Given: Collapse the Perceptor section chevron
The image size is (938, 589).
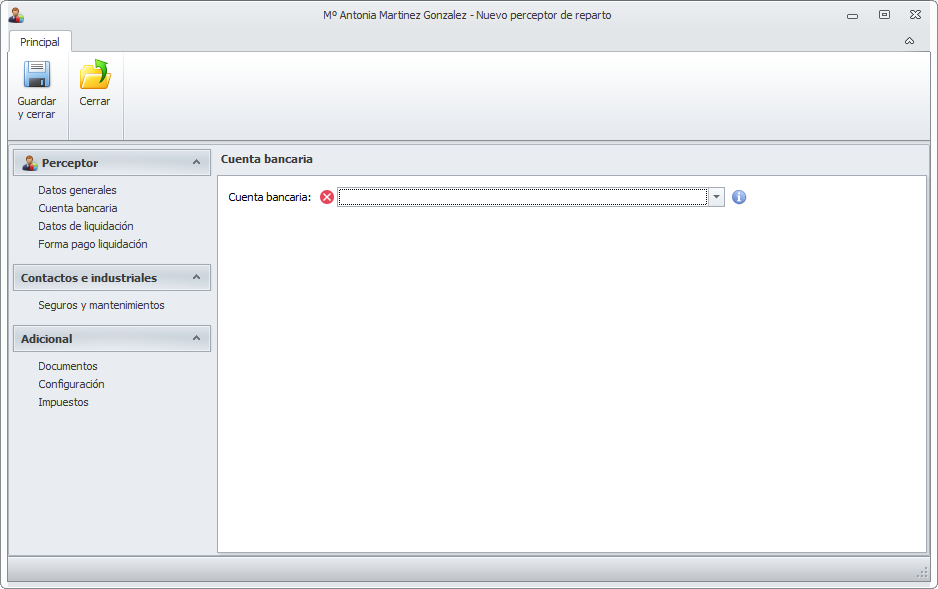Looking at the screenshot, I should click(196, 162).
